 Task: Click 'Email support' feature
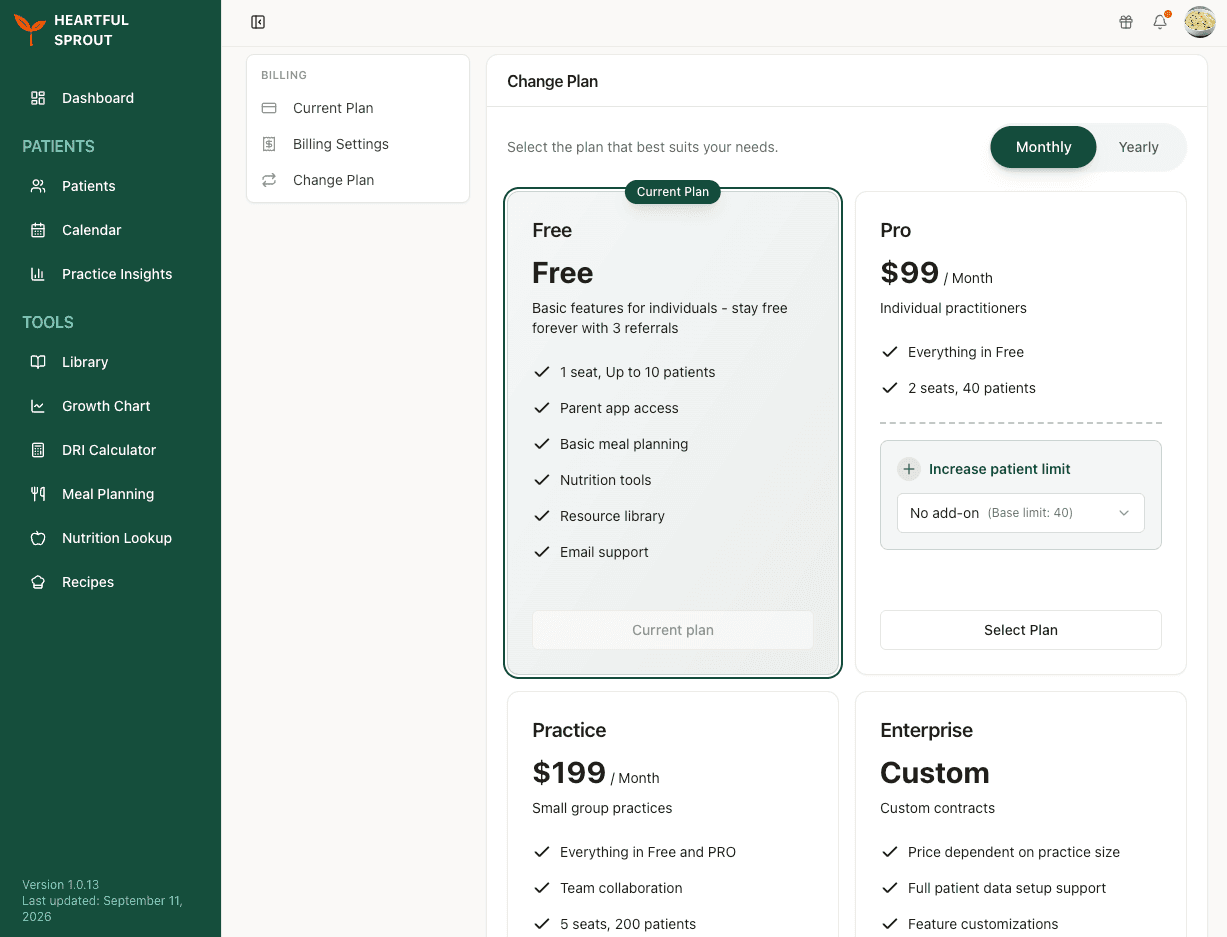[604, 552]
